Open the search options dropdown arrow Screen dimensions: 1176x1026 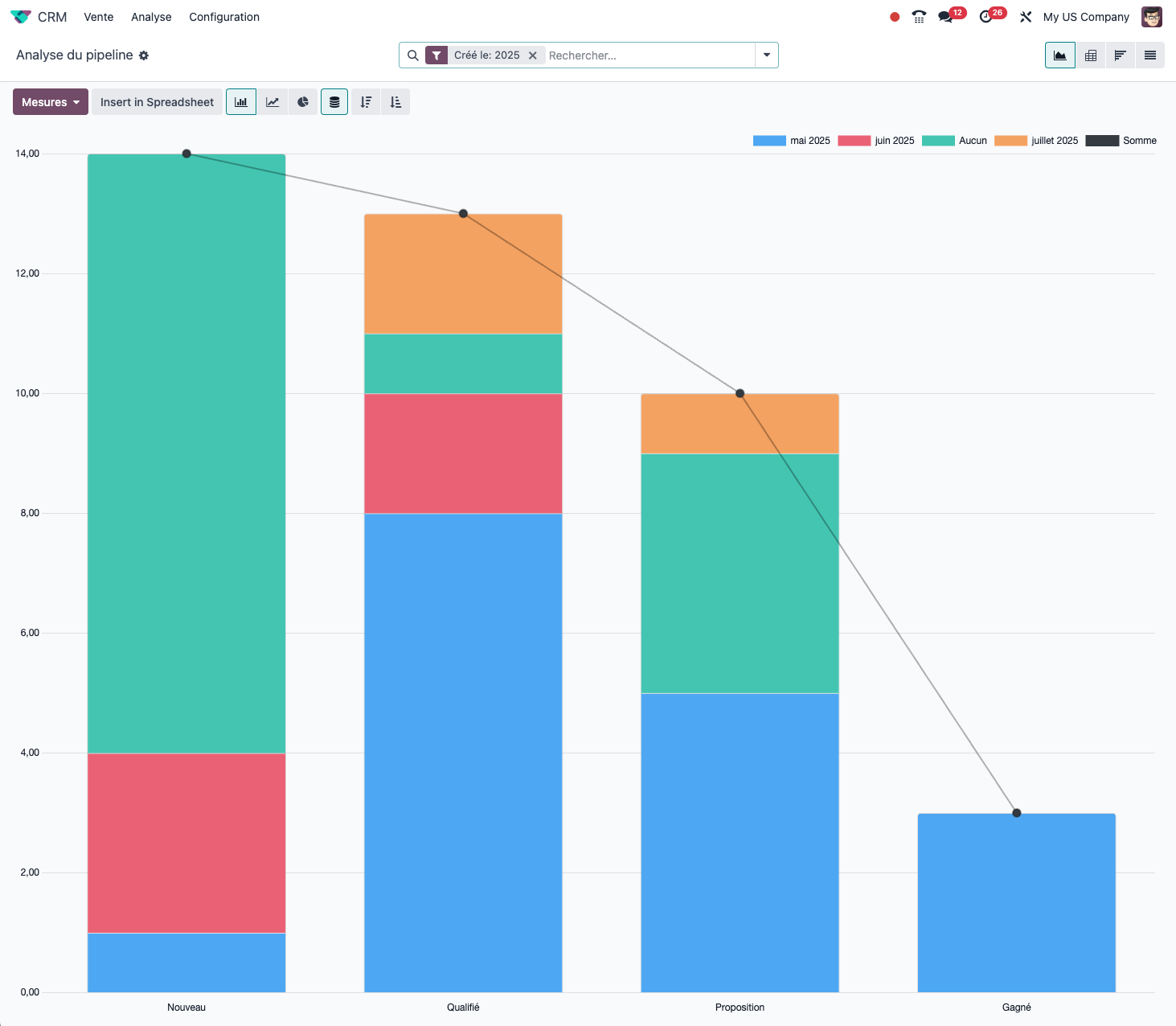coord(767,55)
